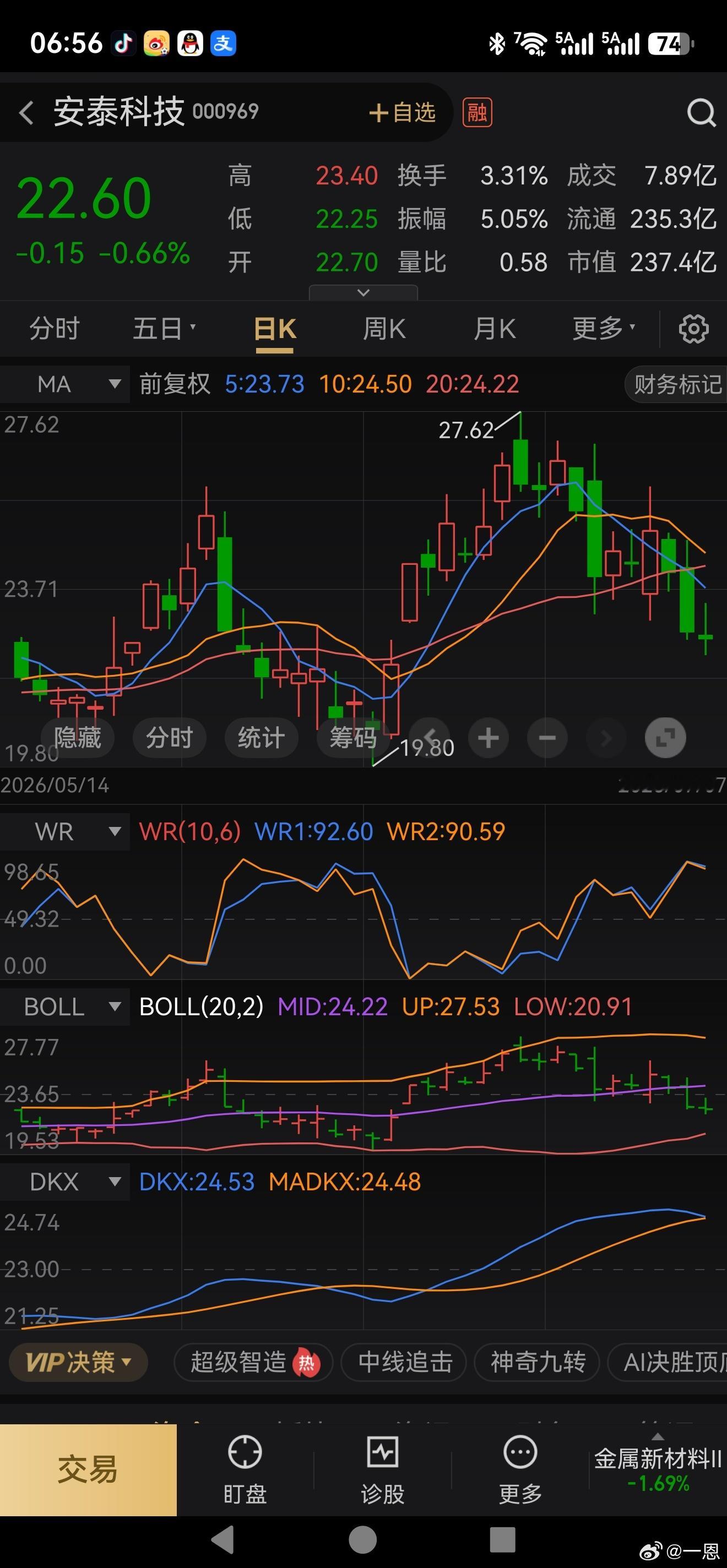The width and height of the screenshot is (727, 1568).
Task: Open Alipay notification icon in status bar
Action: 224,43
